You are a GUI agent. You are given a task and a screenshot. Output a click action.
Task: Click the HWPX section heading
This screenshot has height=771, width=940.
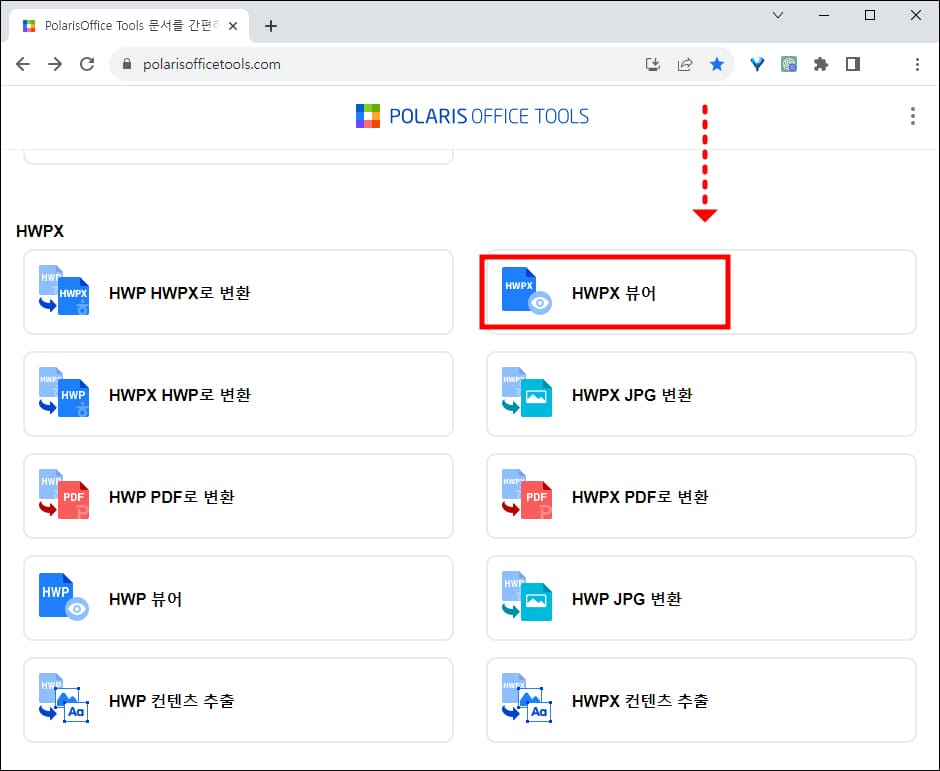click(x=40, y=231)
